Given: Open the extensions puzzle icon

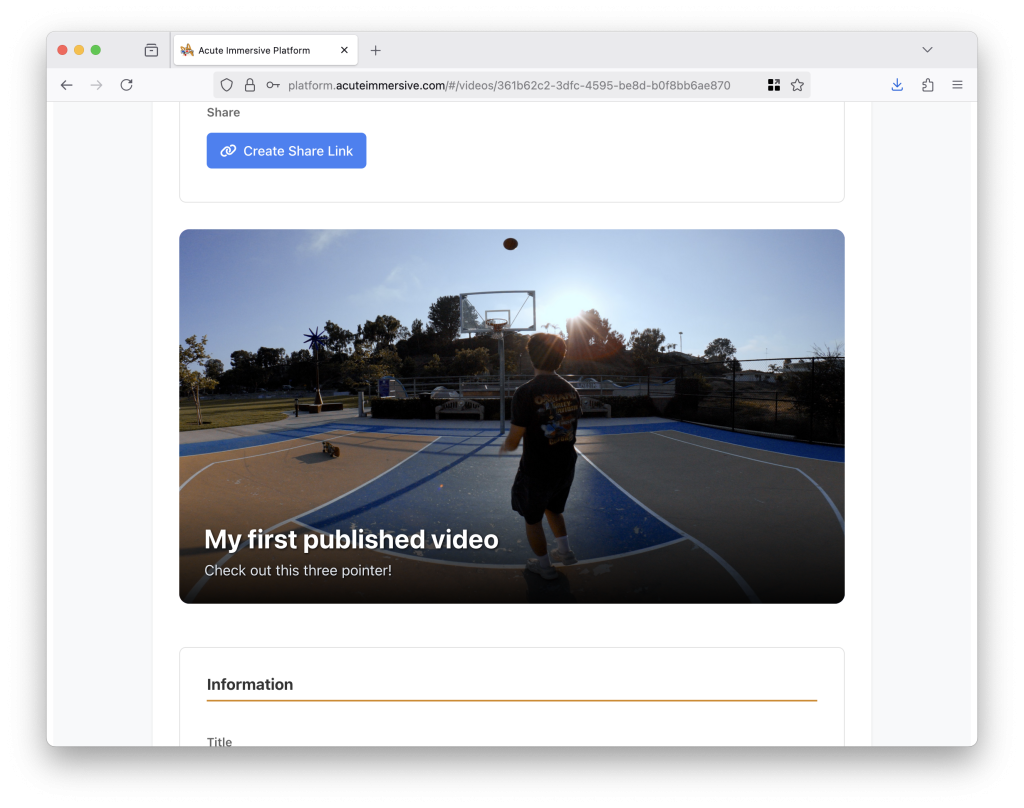Looking at the screenshot, I should (x=927, y=85).
